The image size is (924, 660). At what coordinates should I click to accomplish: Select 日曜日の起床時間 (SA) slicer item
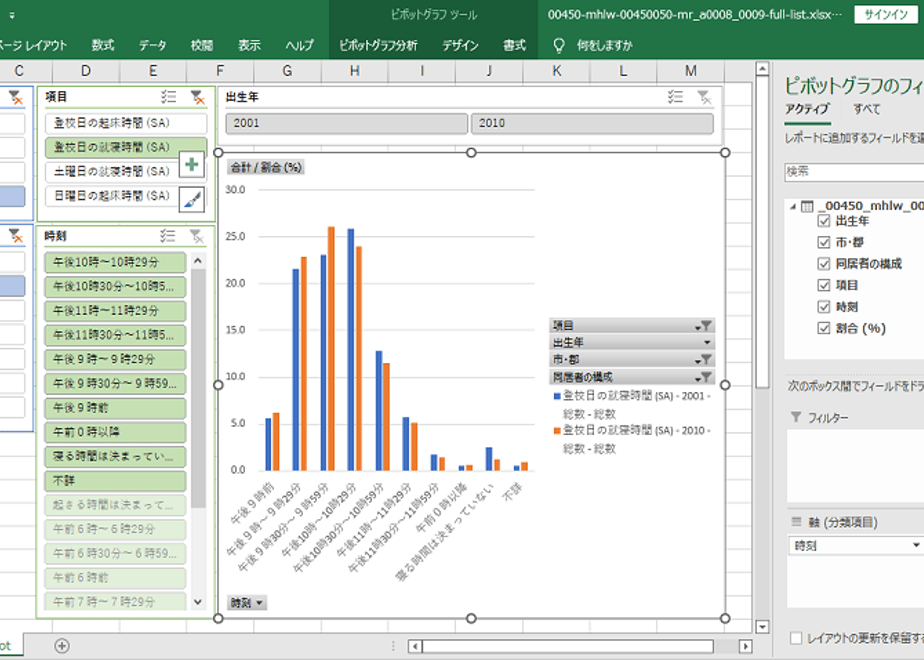point(112,195)
